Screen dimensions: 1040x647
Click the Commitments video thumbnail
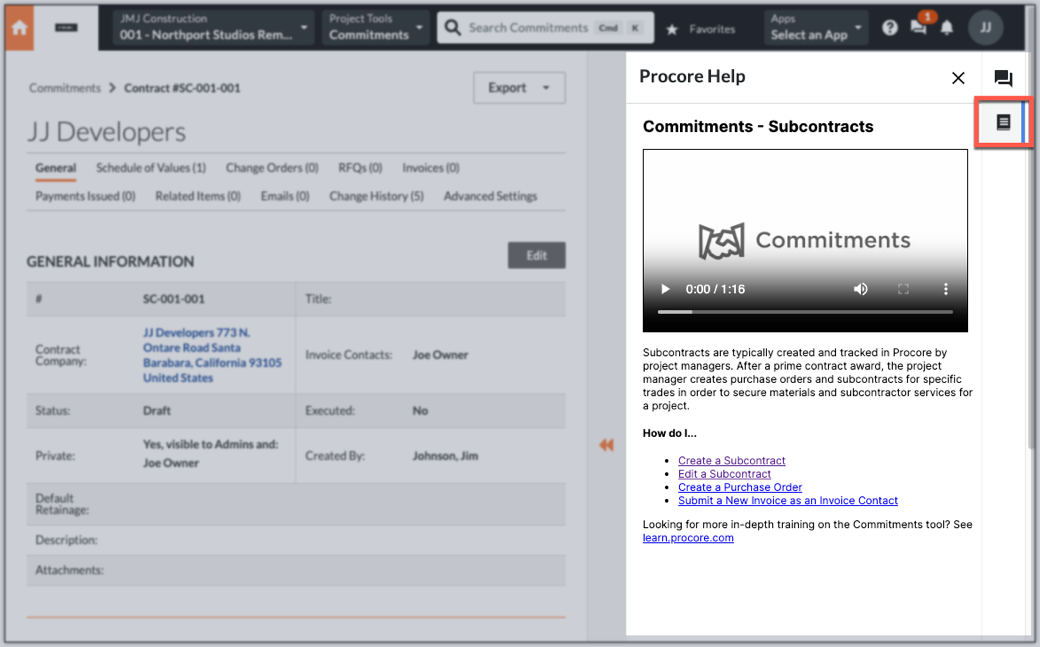805,240
